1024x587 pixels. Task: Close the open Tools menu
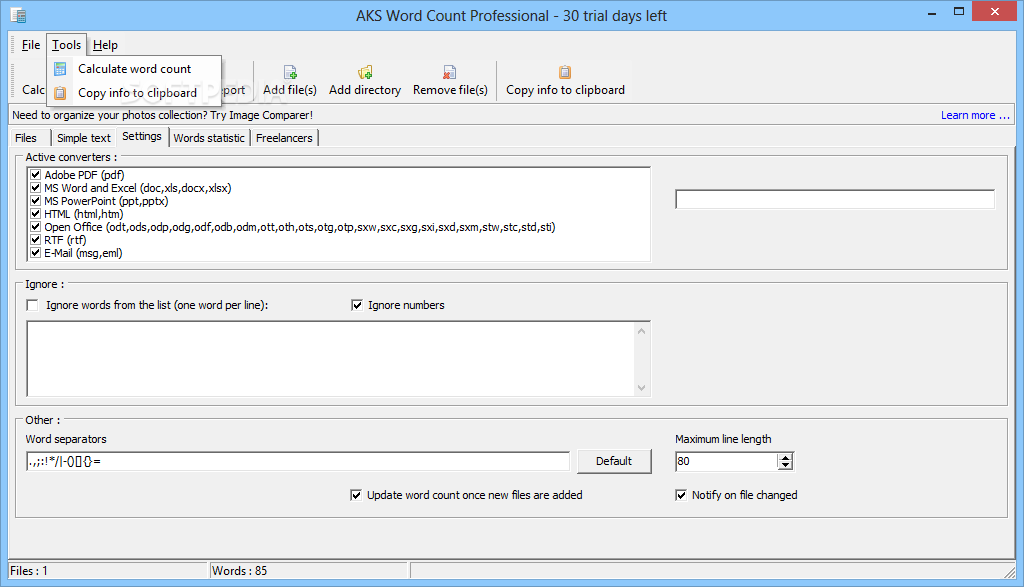coord(67,45)
